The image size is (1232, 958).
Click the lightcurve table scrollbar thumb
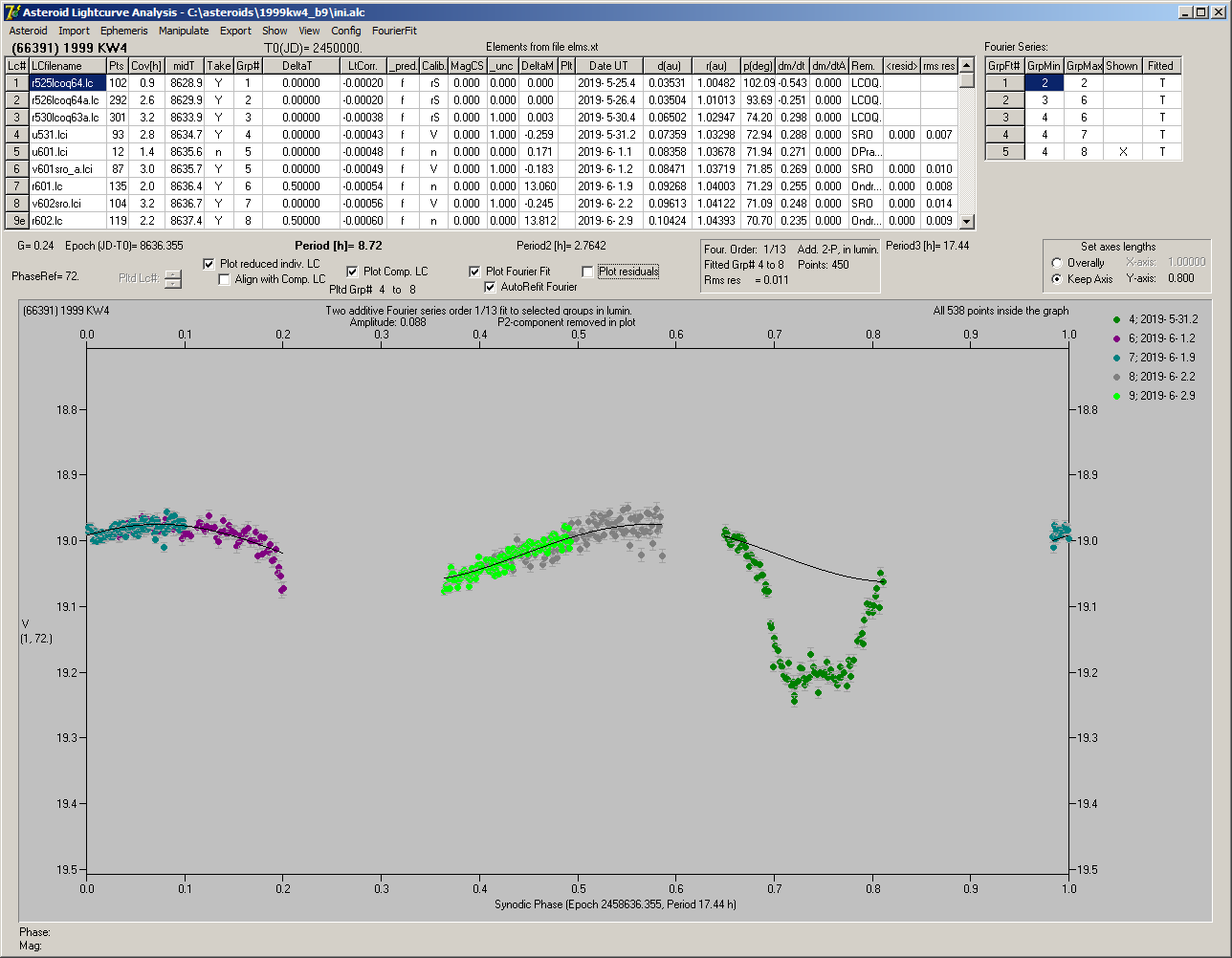click(967, 81)
